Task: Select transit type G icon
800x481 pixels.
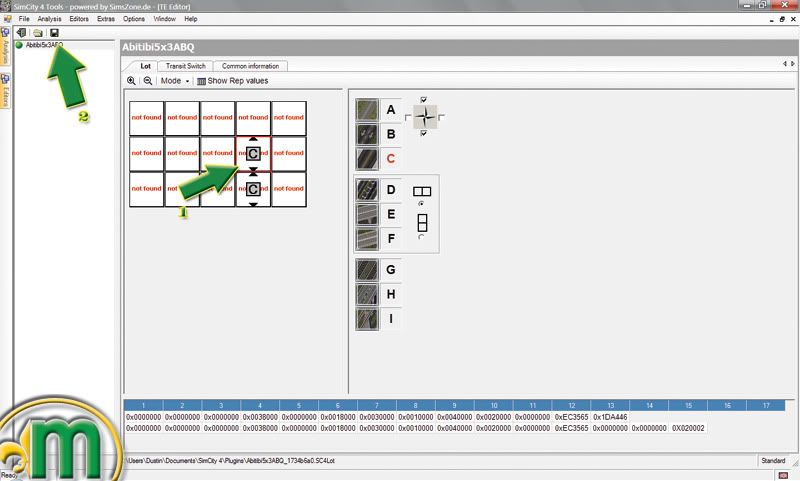Action: point(367,269)
